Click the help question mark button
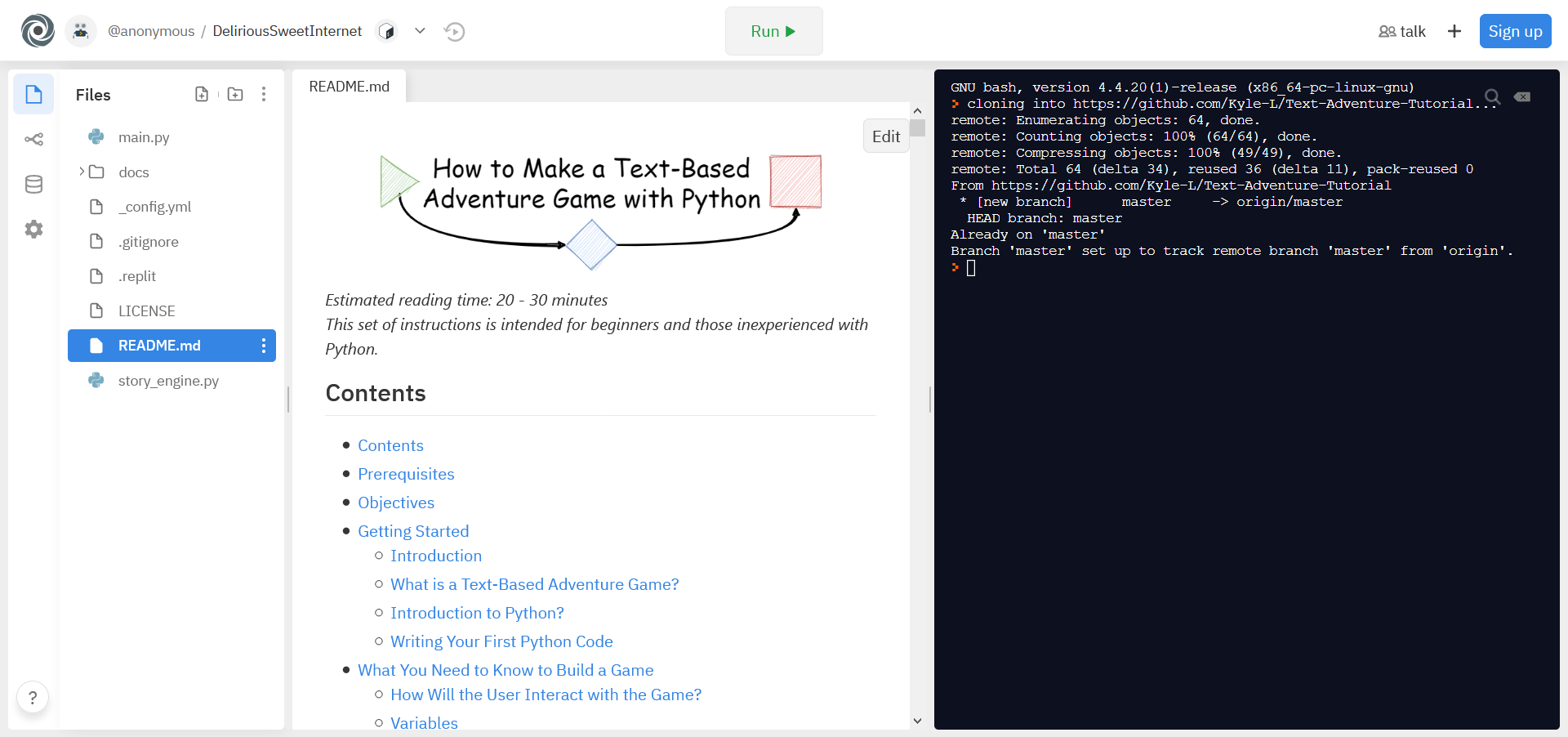The width and height of the screenshot is (1568, 737). tap(33, 698)
